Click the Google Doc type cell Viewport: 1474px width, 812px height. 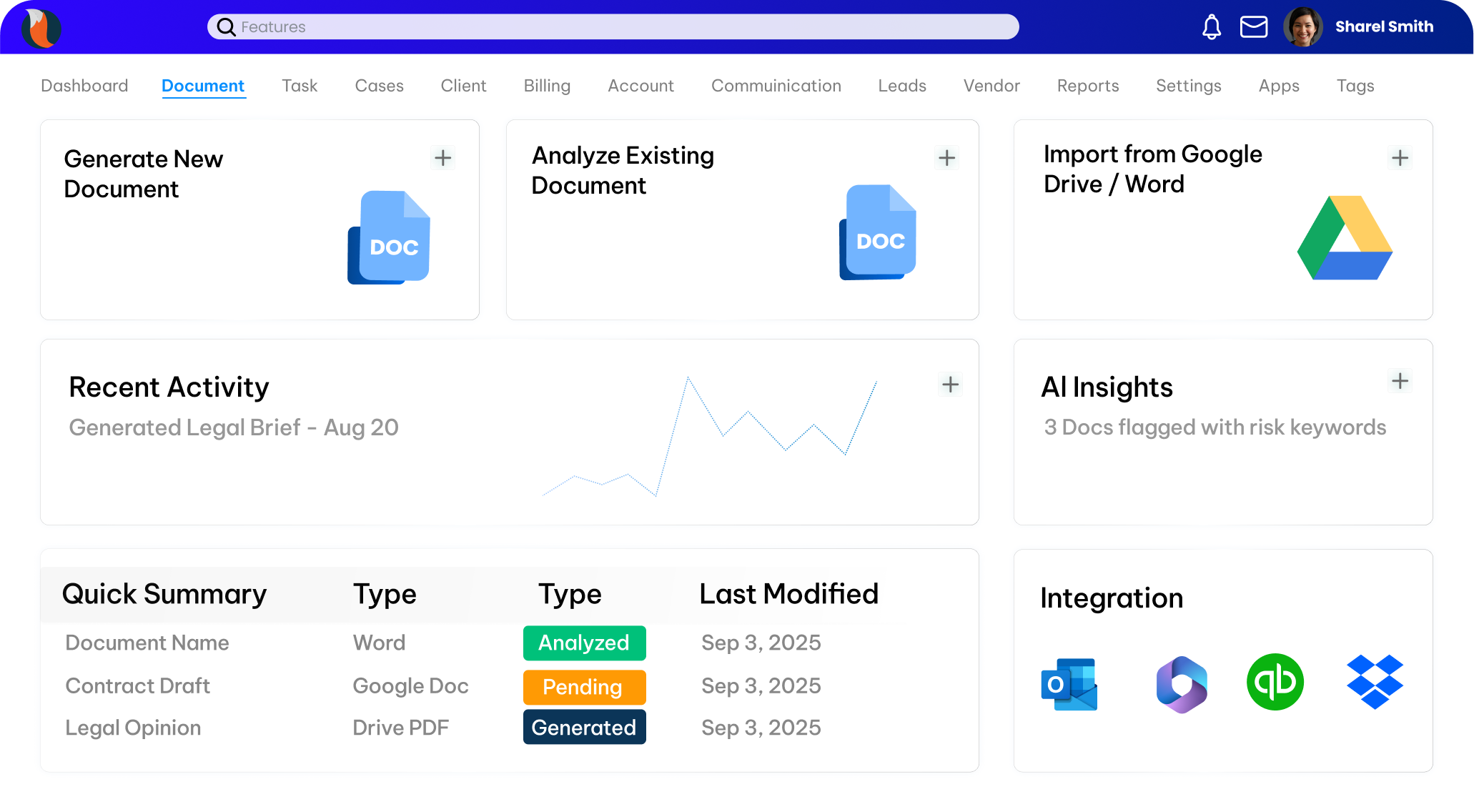tap(410, 686)
